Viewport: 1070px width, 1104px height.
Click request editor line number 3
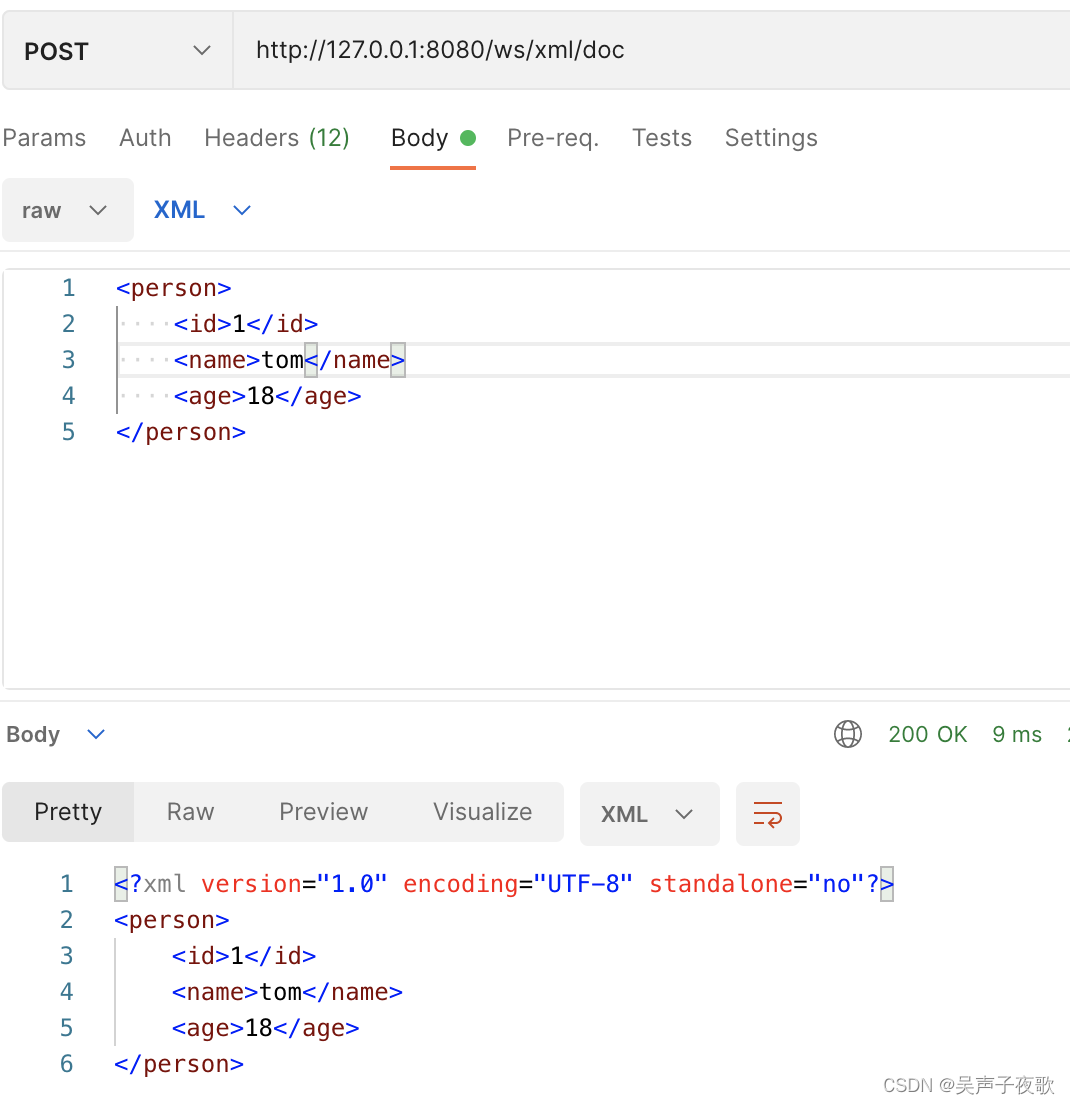coord(68,360)
